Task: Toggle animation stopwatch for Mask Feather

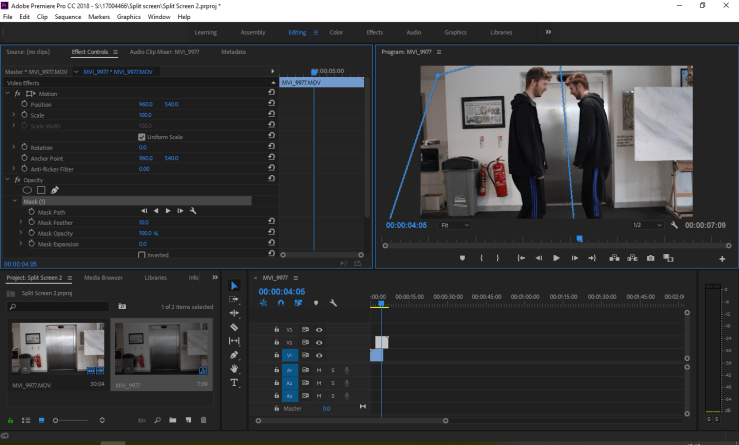Action: pos(32,222)
